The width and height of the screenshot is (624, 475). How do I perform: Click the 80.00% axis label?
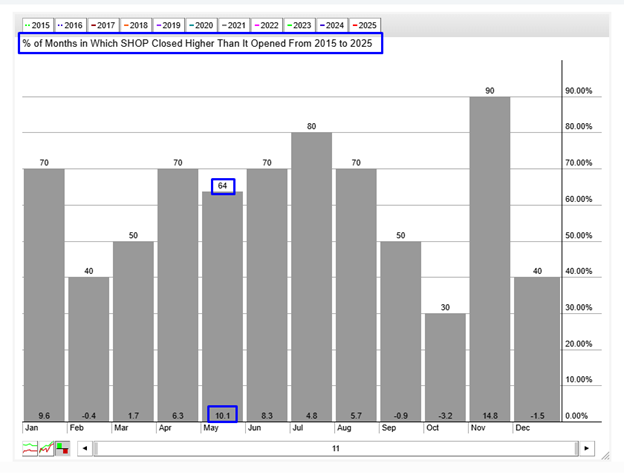coord(579,127)
